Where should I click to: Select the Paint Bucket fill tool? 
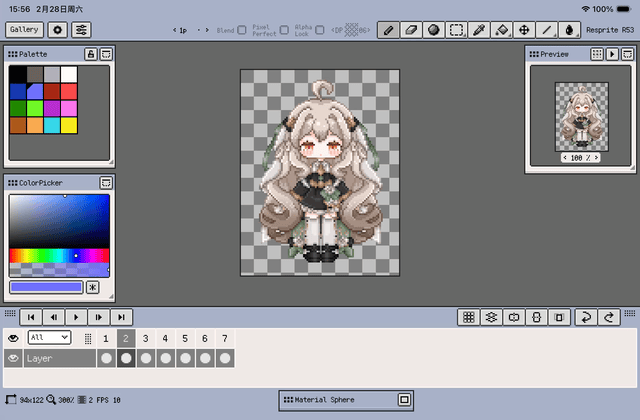click(x=502, y=30)
